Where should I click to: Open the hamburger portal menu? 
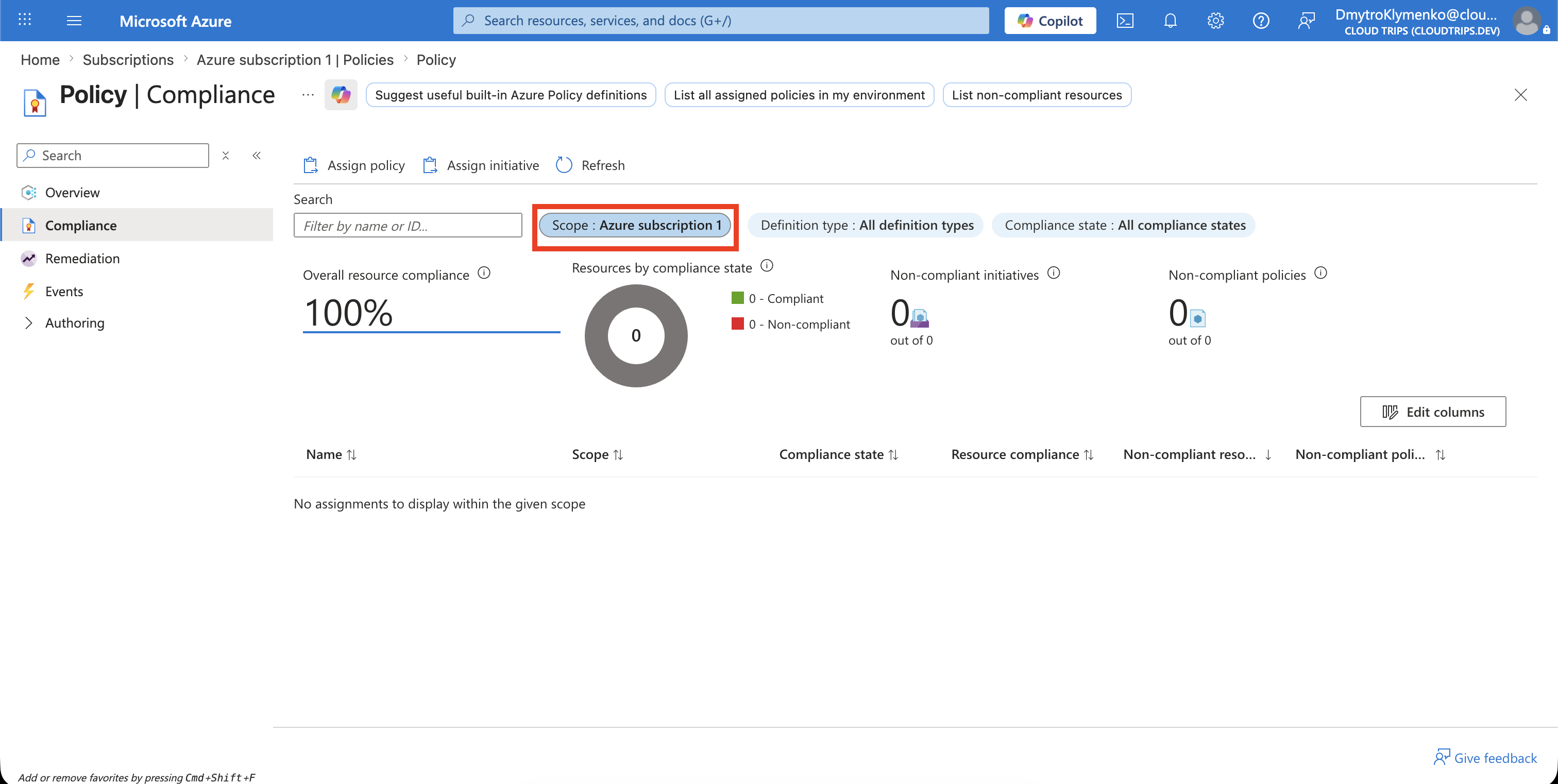tap(74, 21)
